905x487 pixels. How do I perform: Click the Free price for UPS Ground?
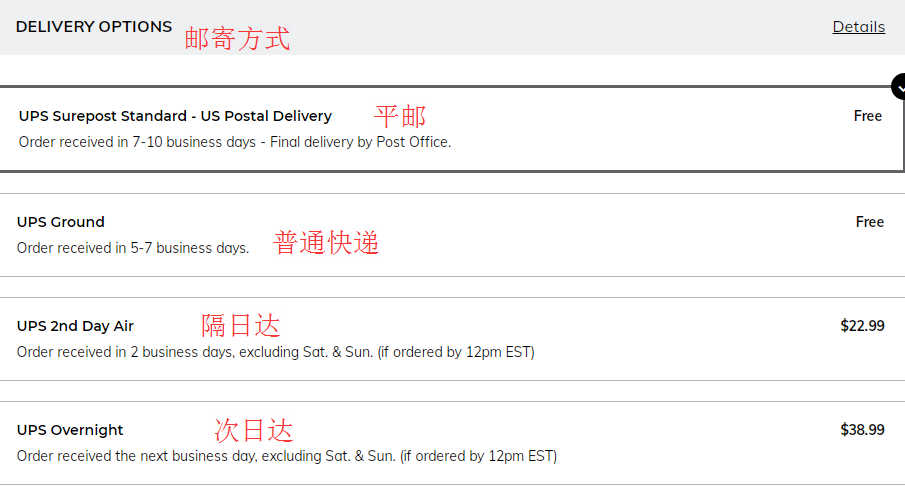coord(869,222)
